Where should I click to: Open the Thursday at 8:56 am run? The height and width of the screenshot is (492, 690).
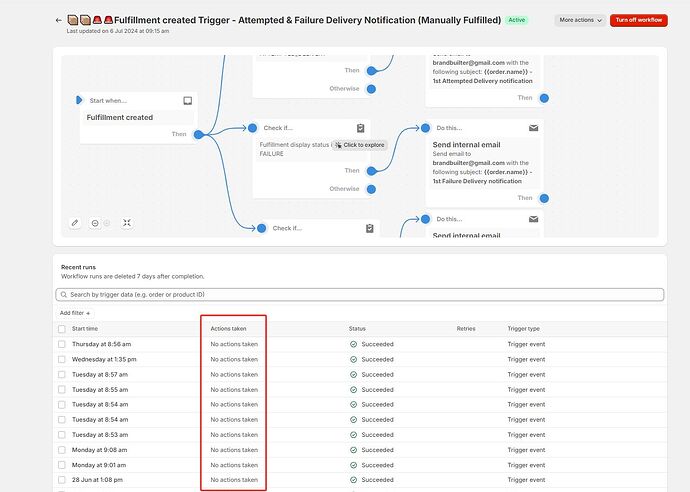click(x=102, y=344)
